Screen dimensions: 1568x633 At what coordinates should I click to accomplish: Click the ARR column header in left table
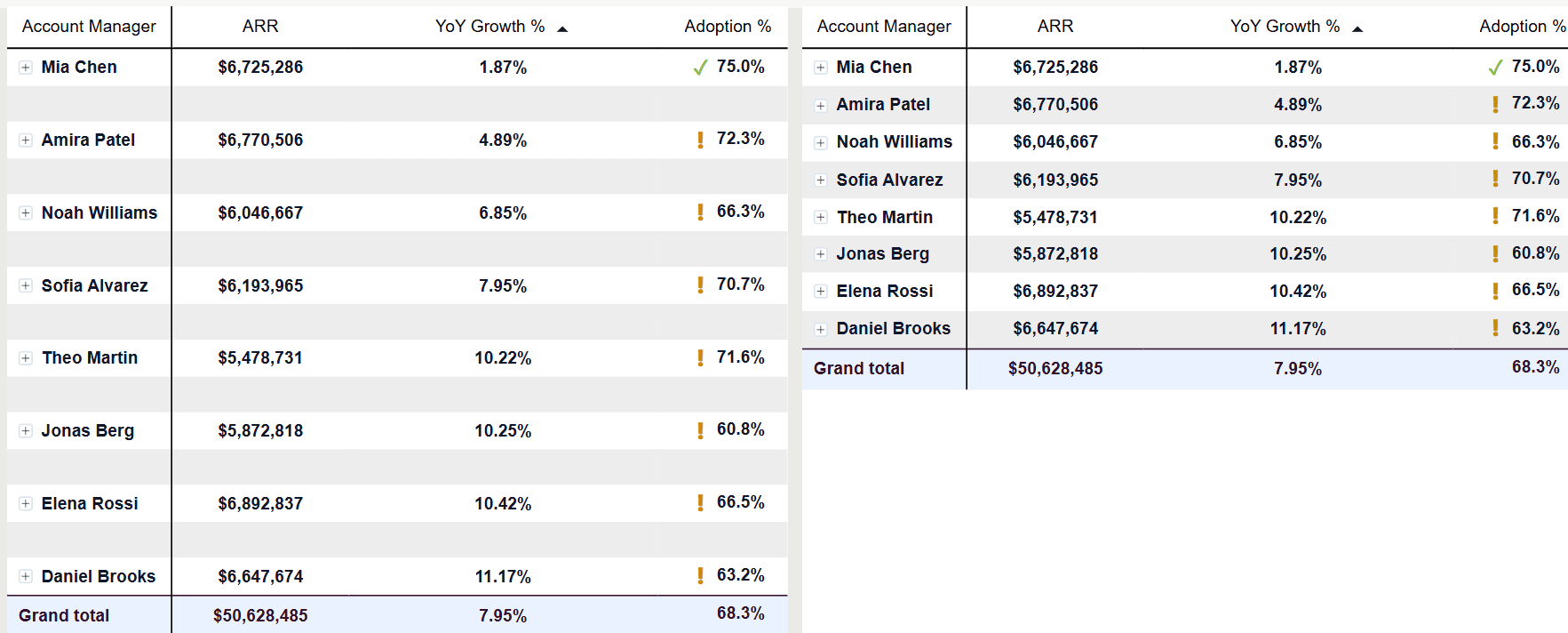[x=260, y=27]
